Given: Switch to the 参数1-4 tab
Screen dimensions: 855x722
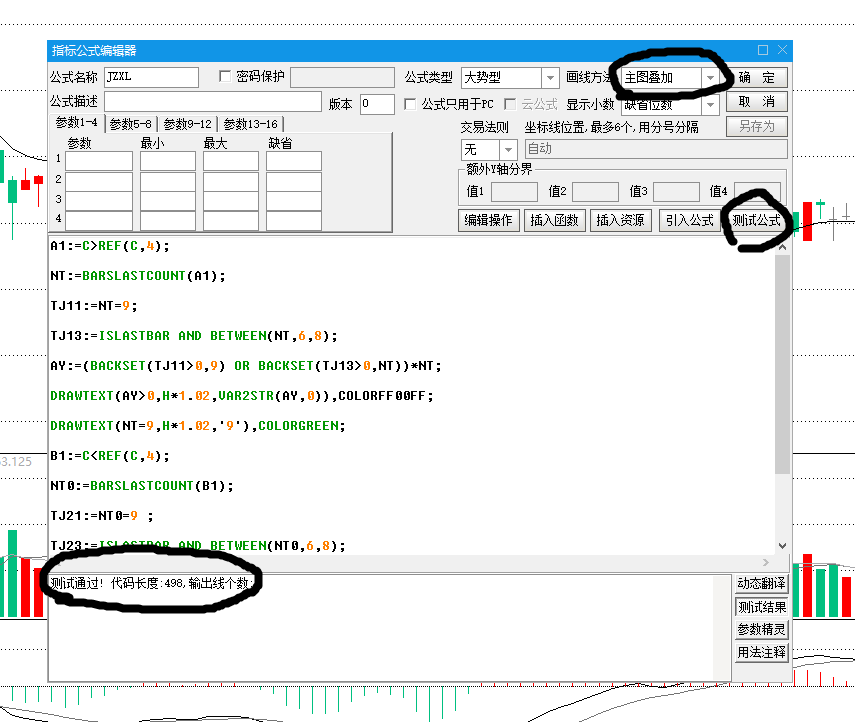Looking at the screenshot, I should pos(76,123).
